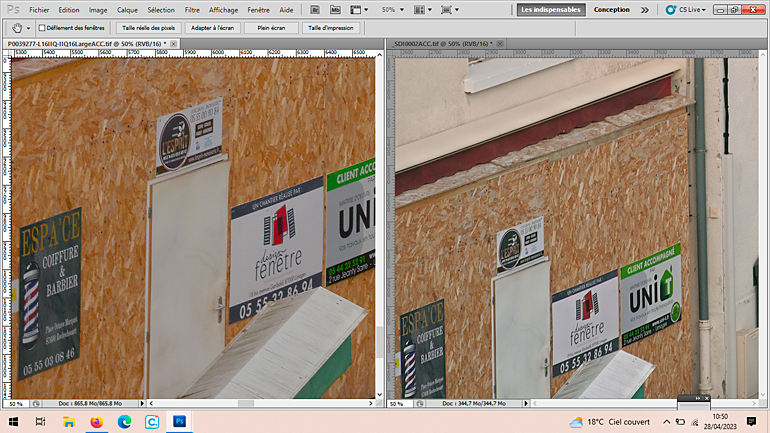Image resolution: width=770 pixels, height=433 pixels.
Task: Open the notification center icon
Action: pos(751,422)
